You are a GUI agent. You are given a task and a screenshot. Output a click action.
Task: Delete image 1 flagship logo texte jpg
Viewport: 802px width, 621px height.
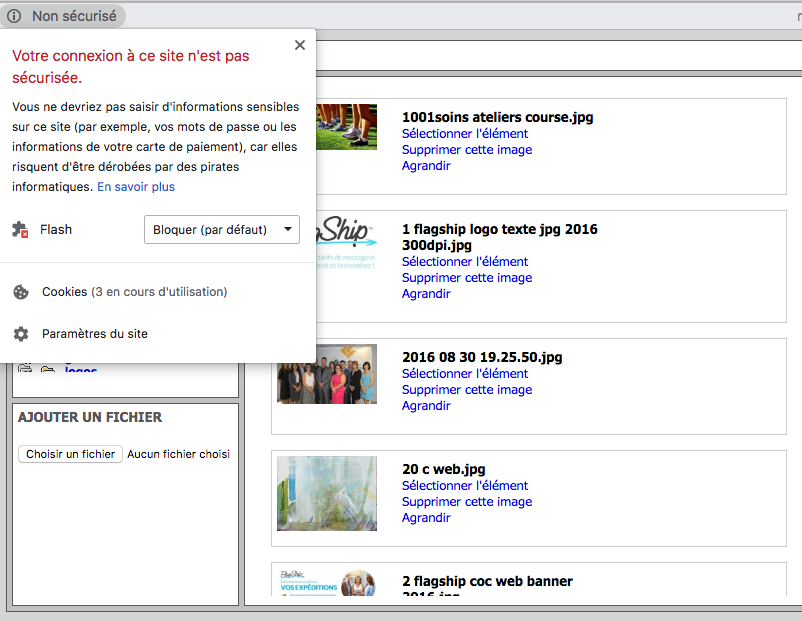pos(467,278)
